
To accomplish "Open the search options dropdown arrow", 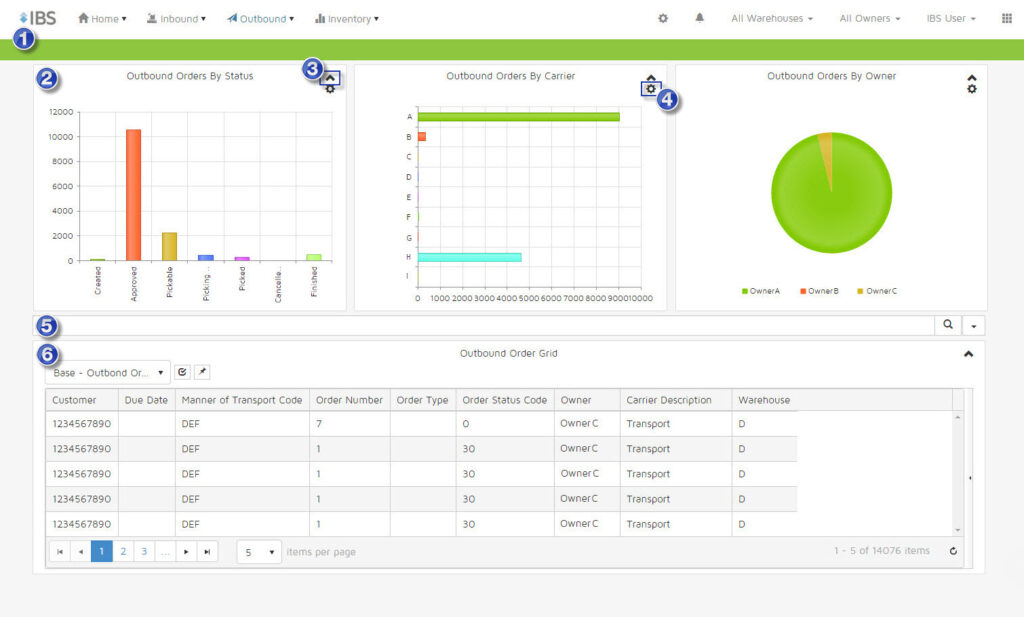I will click(x=973, y=325).
